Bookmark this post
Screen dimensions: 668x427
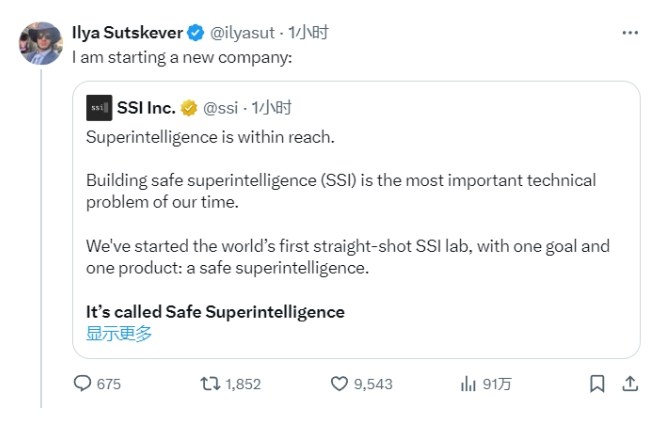pos(597,384)
